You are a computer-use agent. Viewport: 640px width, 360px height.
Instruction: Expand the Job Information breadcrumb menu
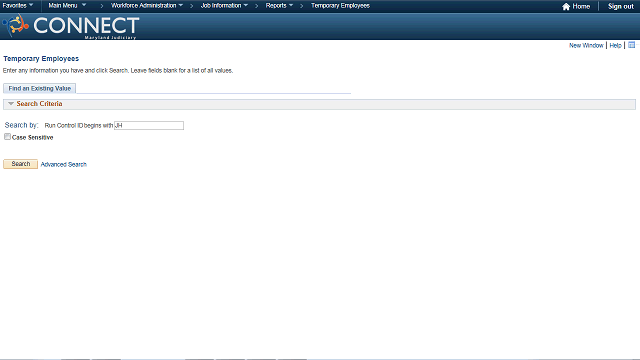224,5
